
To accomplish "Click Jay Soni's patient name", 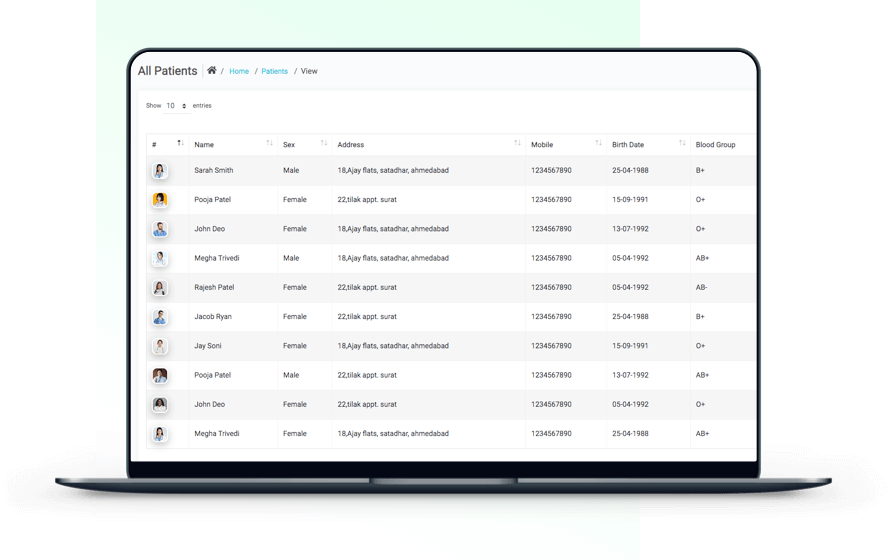I will point(209,346).
